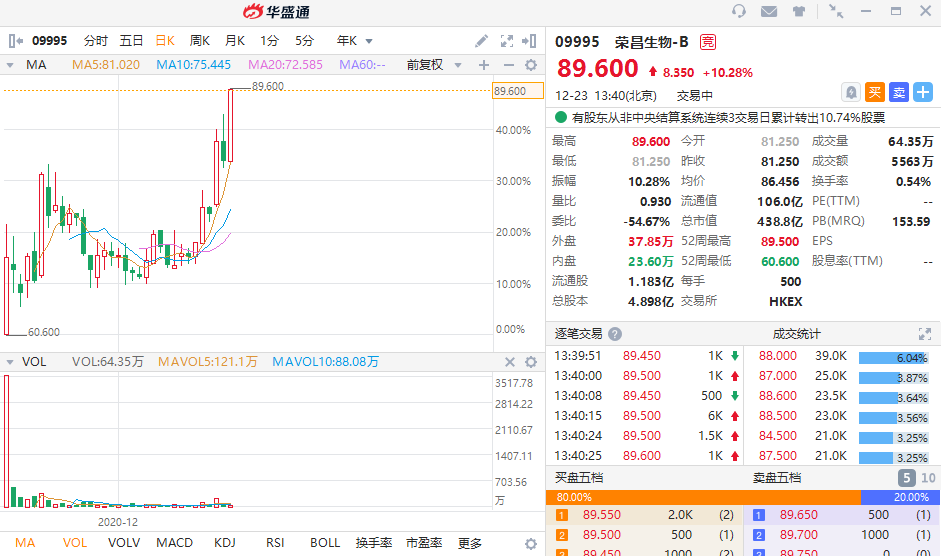Click the orange Buy button
The image size is (941, 556).
pos(875,92)
